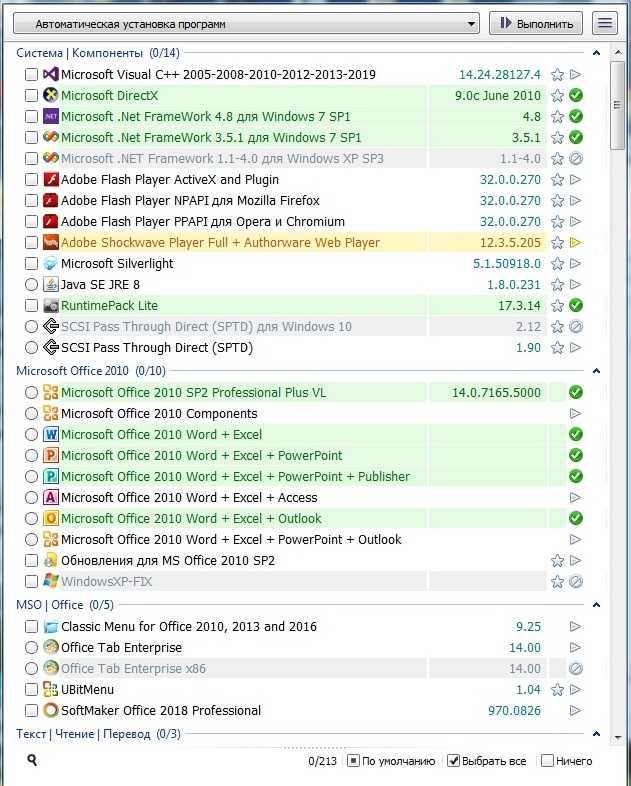
Task: Tick checkbox for Adobe Flash Player NPAPI Firefox
Action: (x=31, y=201)
